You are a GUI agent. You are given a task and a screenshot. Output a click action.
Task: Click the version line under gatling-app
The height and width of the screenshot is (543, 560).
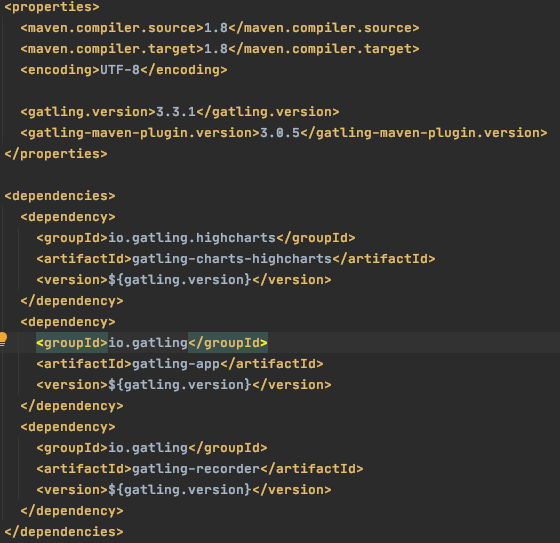coord(184,385)
